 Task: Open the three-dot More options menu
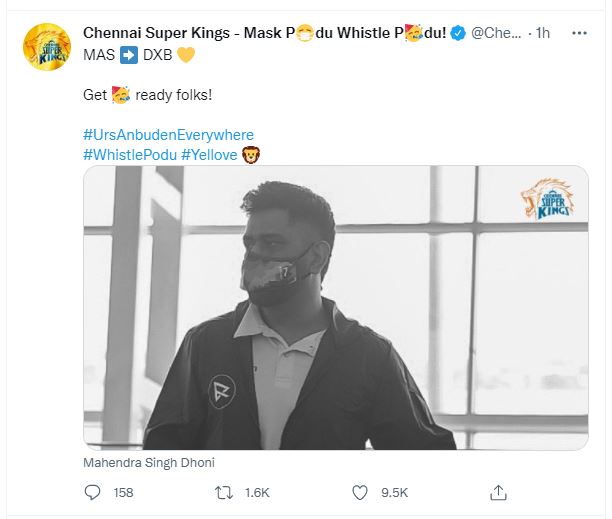coord(578,33)
